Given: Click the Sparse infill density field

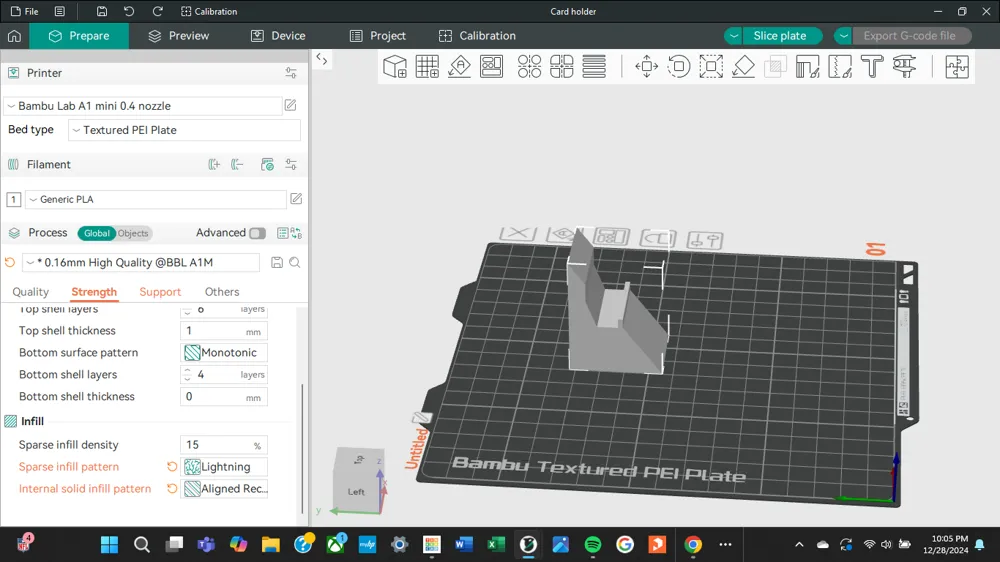Looking at the screenshot, I should tap(224, 445).
